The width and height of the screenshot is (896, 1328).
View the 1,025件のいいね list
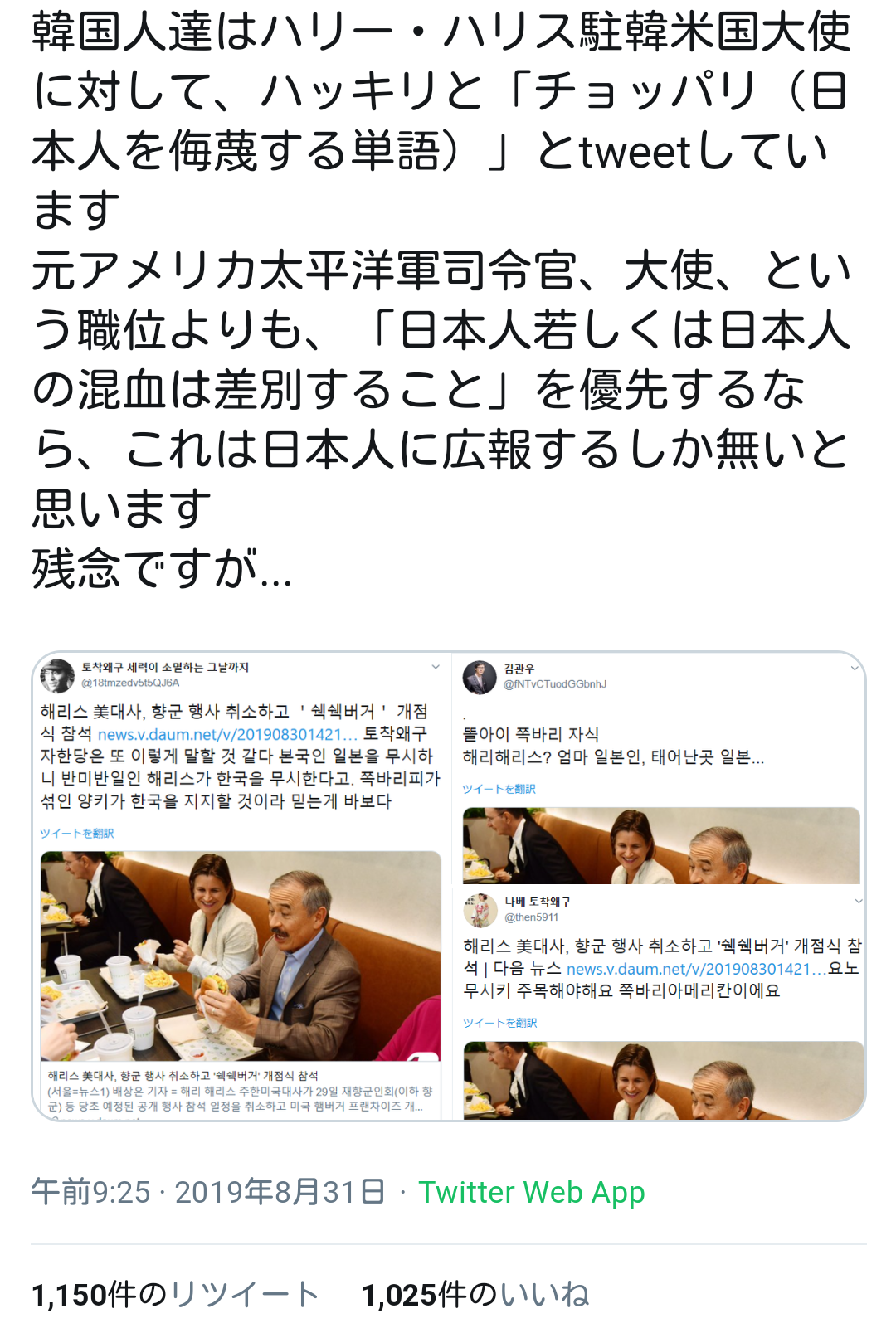[475, 1294]
